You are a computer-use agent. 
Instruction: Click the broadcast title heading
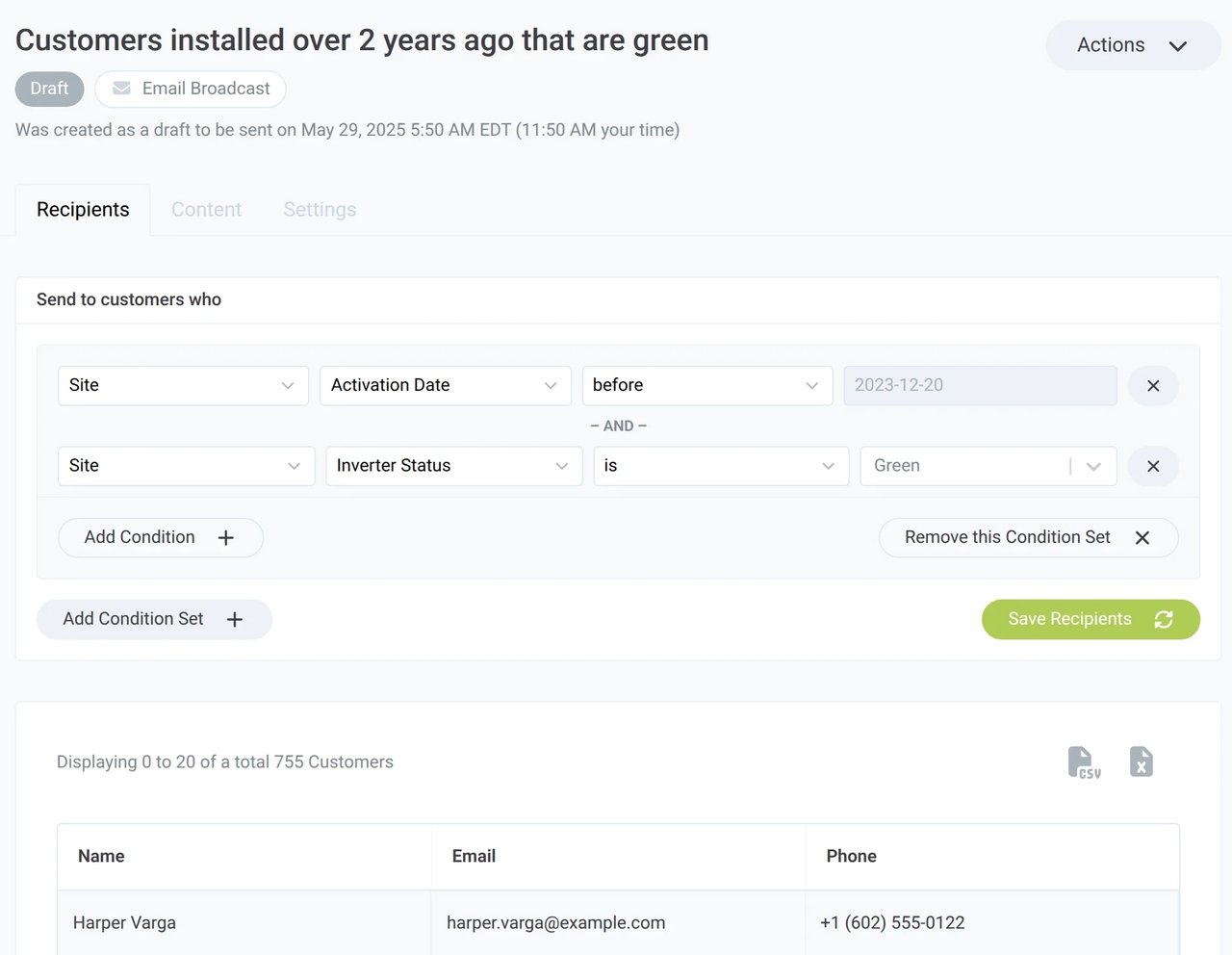click(362, 40)
